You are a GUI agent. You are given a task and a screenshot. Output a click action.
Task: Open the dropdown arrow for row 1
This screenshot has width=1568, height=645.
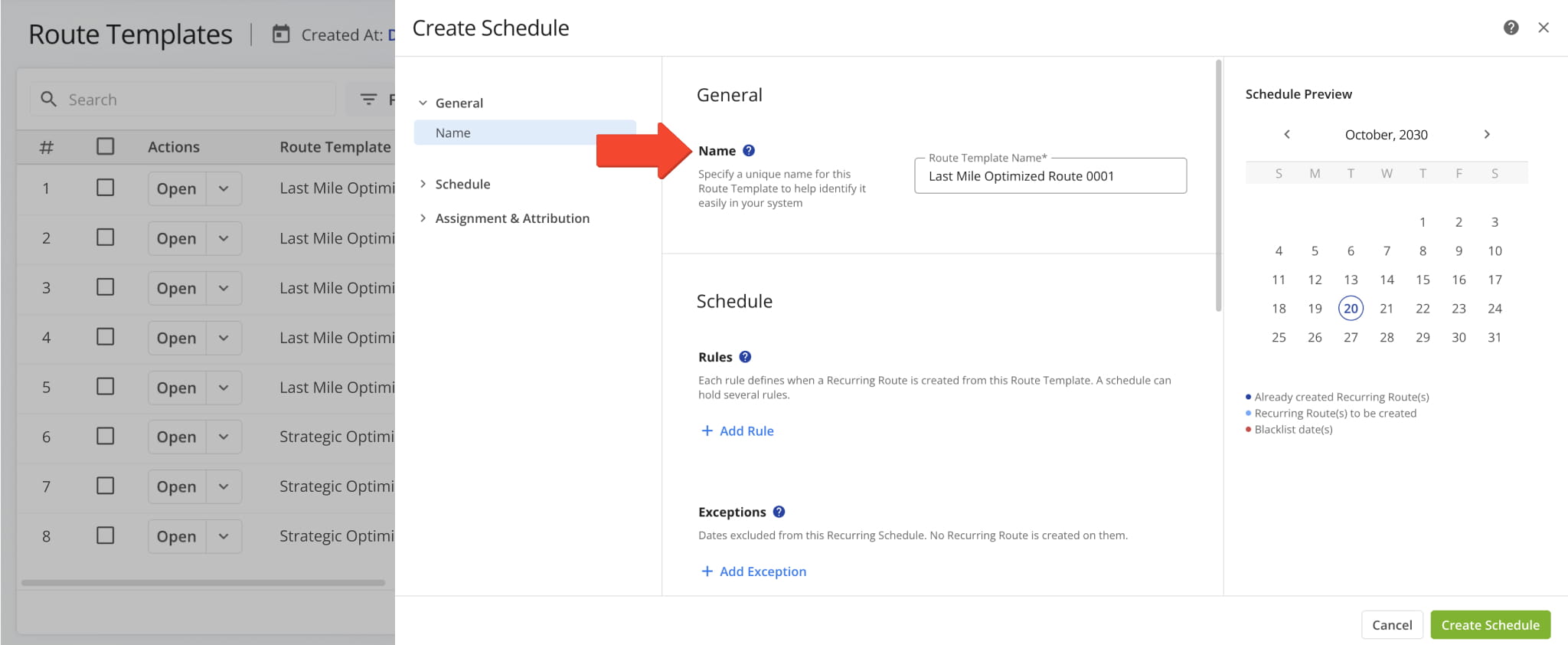[x=224, y=188]
